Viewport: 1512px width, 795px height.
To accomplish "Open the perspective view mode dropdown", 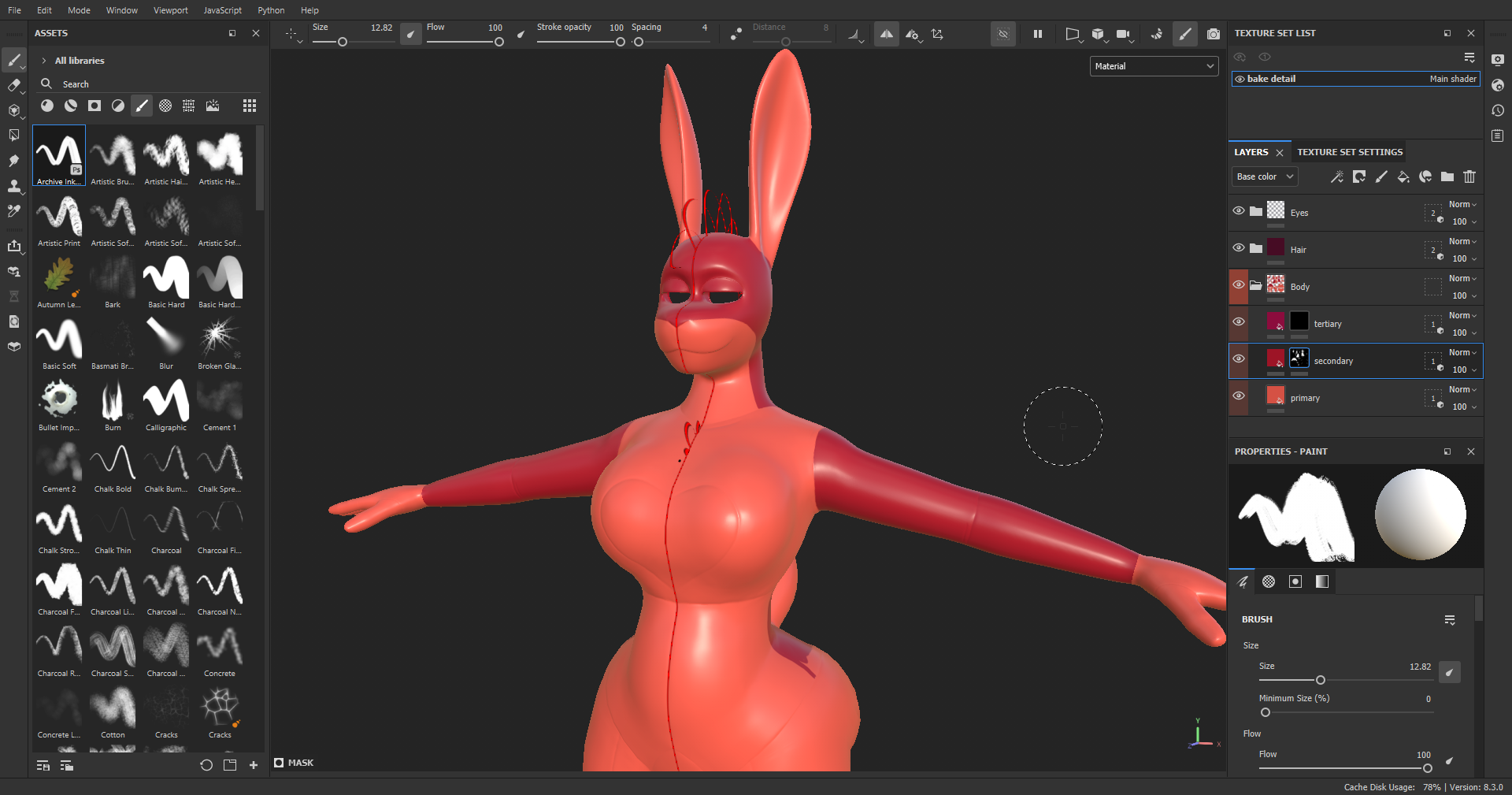I will [x=1073, y=35].
